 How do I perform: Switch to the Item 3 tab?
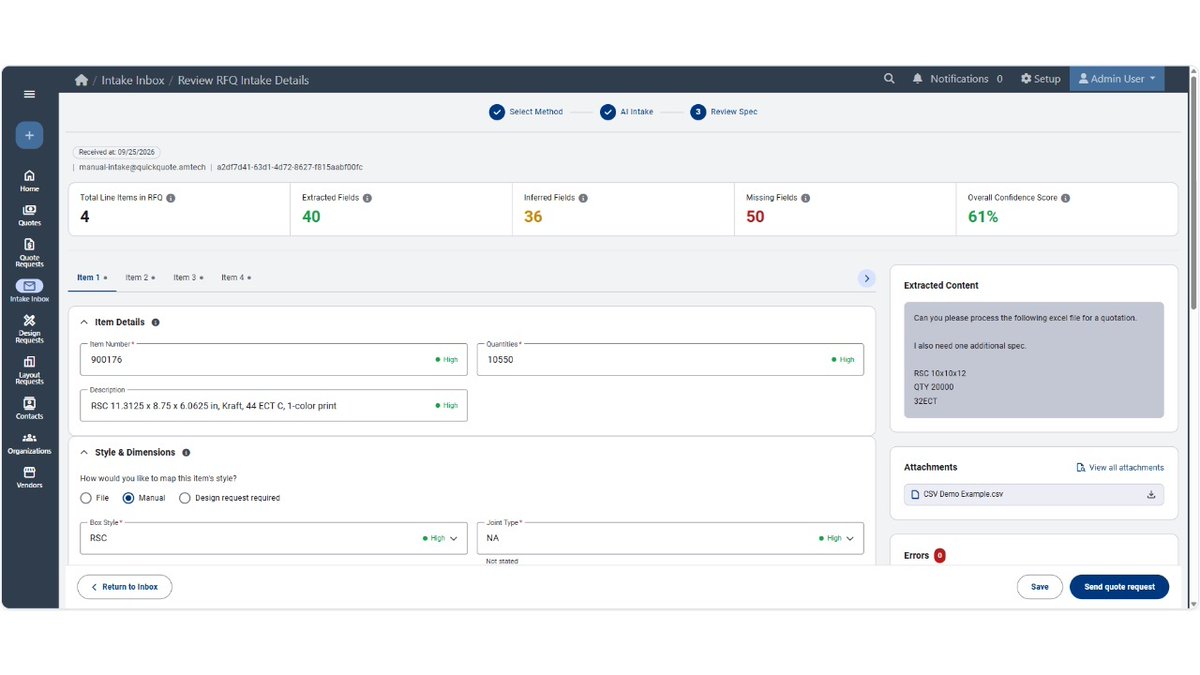188,278
